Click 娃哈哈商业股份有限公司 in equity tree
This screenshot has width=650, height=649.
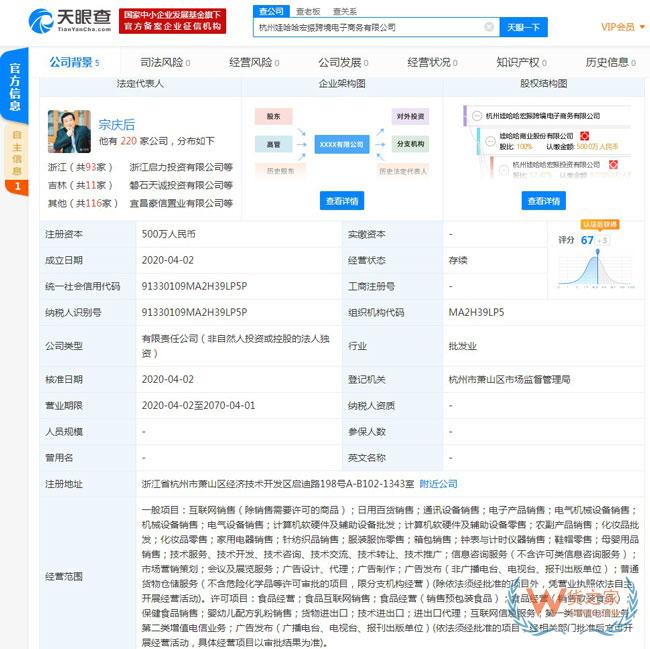coord(536,136)
